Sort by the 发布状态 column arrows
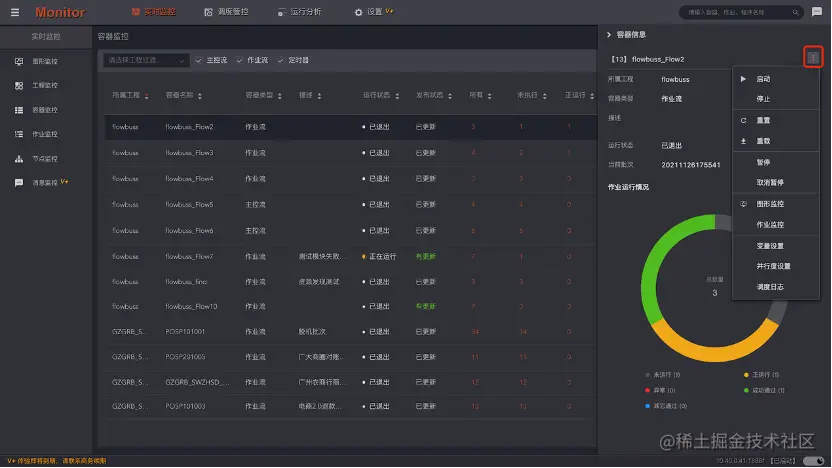 tap(450, 96)
